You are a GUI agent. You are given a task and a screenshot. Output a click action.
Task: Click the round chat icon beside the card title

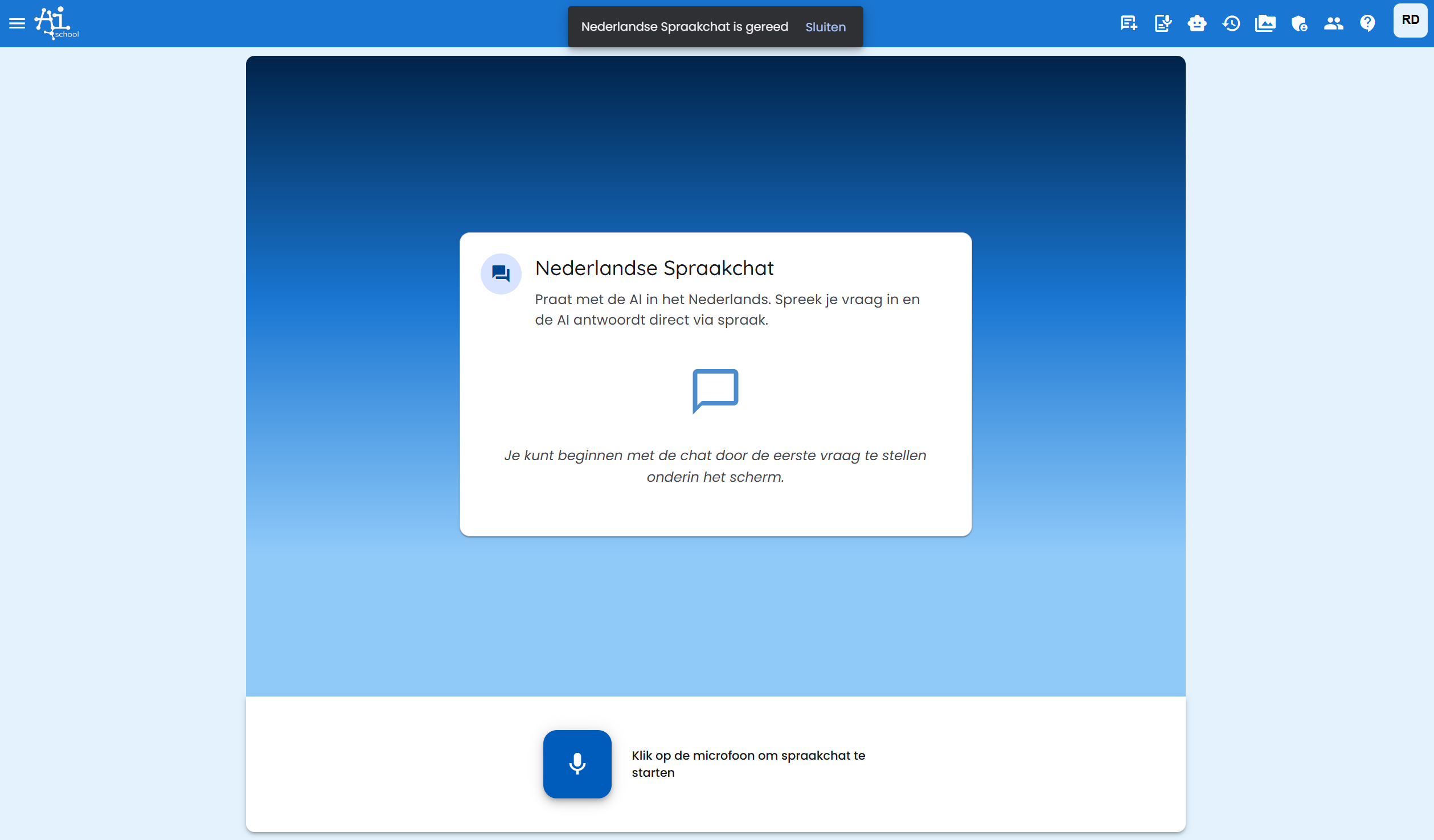pyautogui.click(x=501, y=274)
